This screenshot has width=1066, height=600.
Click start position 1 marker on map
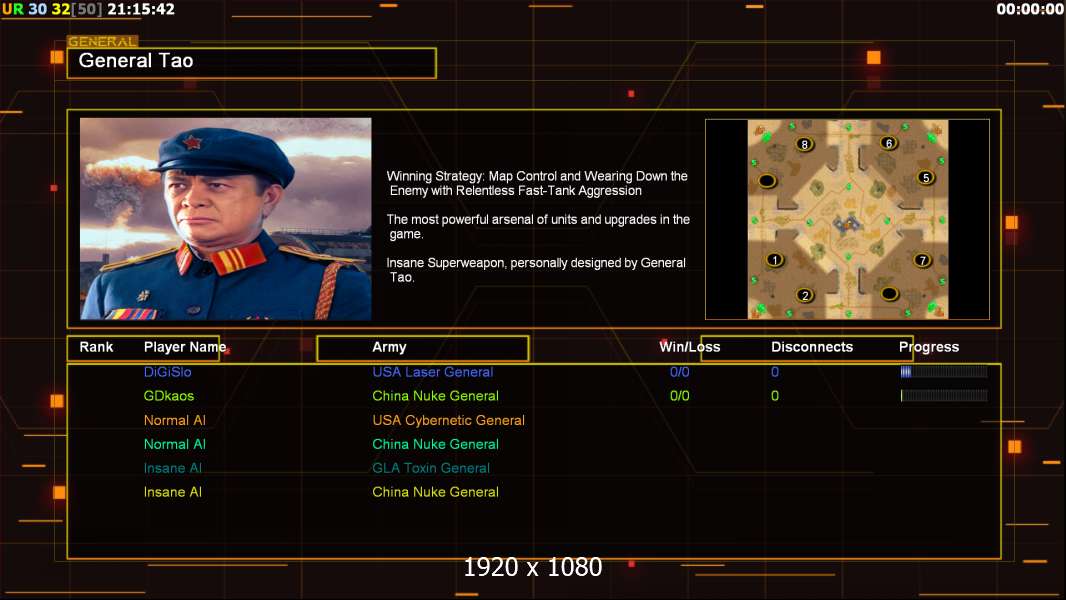pos(774,260)
